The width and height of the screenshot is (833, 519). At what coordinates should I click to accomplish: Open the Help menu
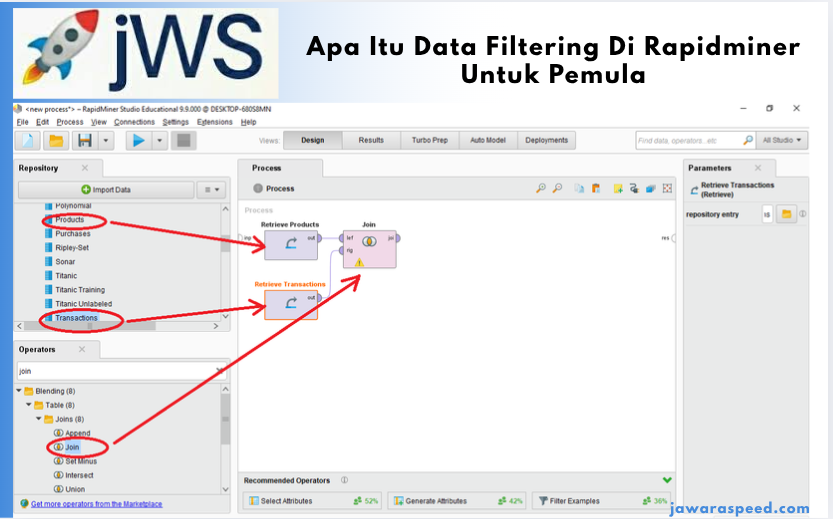pyautogui.click(x=248, y=122)
